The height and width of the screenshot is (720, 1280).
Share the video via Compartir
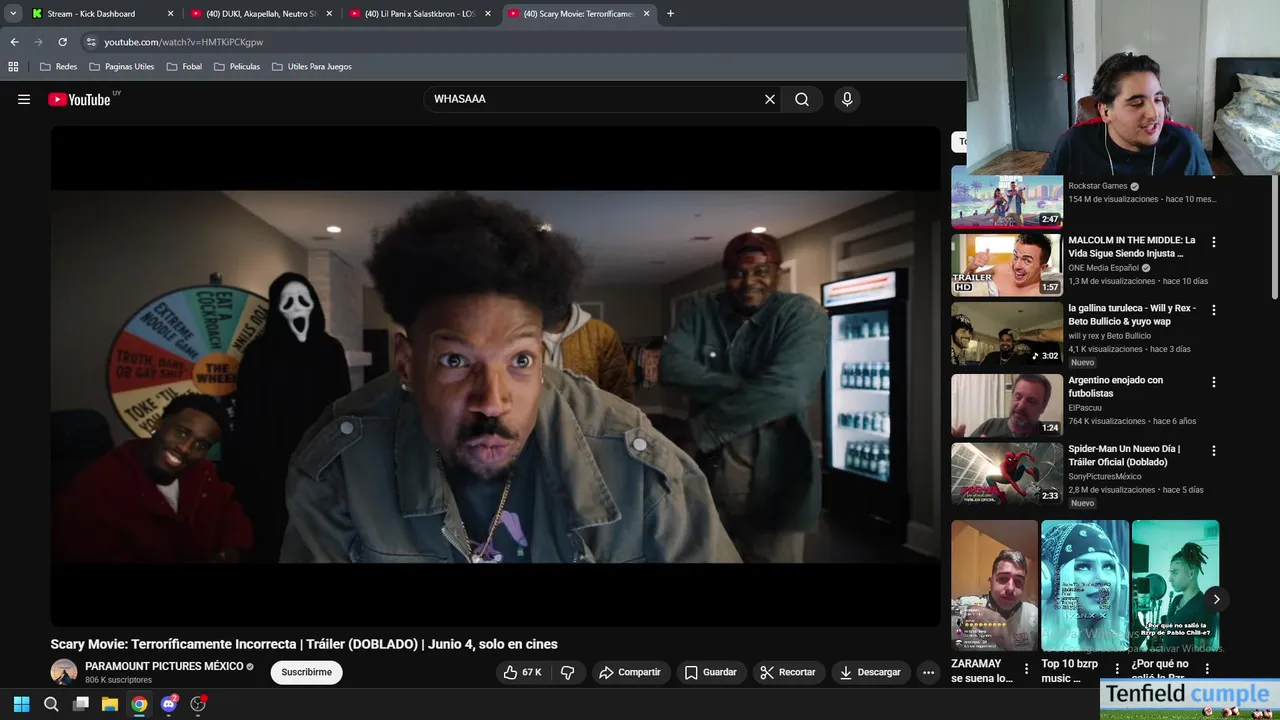629,672
